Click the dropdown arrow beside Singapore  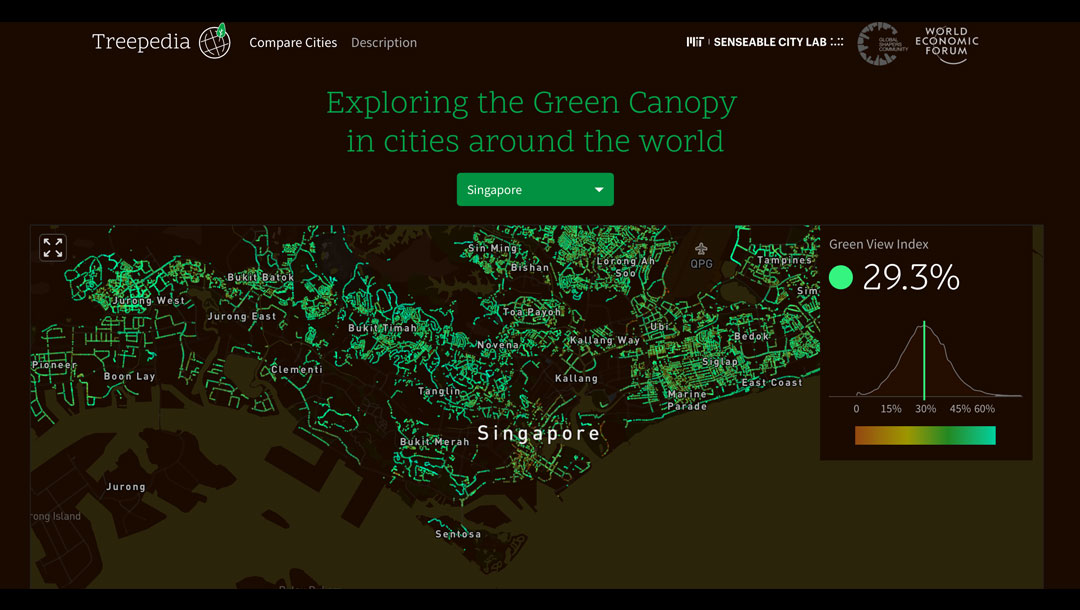599,190
